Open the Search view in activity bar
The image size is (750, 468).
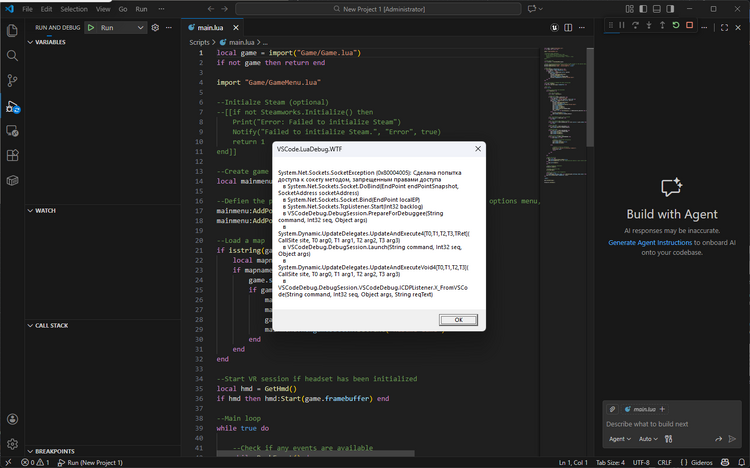tap(12, 56)
